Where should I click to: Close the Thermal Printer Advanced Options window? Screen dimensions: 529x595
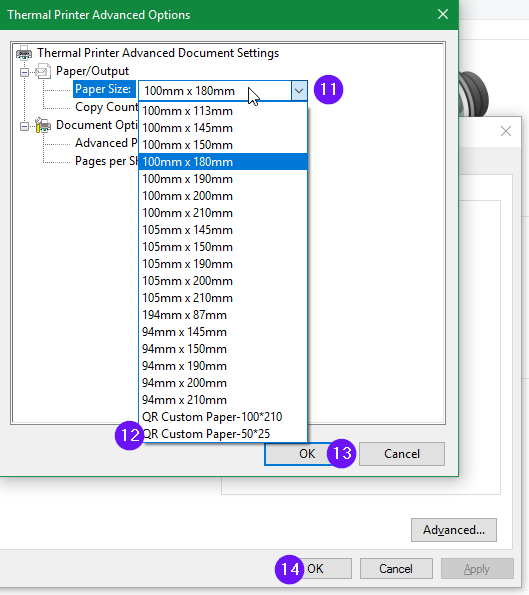443,15
